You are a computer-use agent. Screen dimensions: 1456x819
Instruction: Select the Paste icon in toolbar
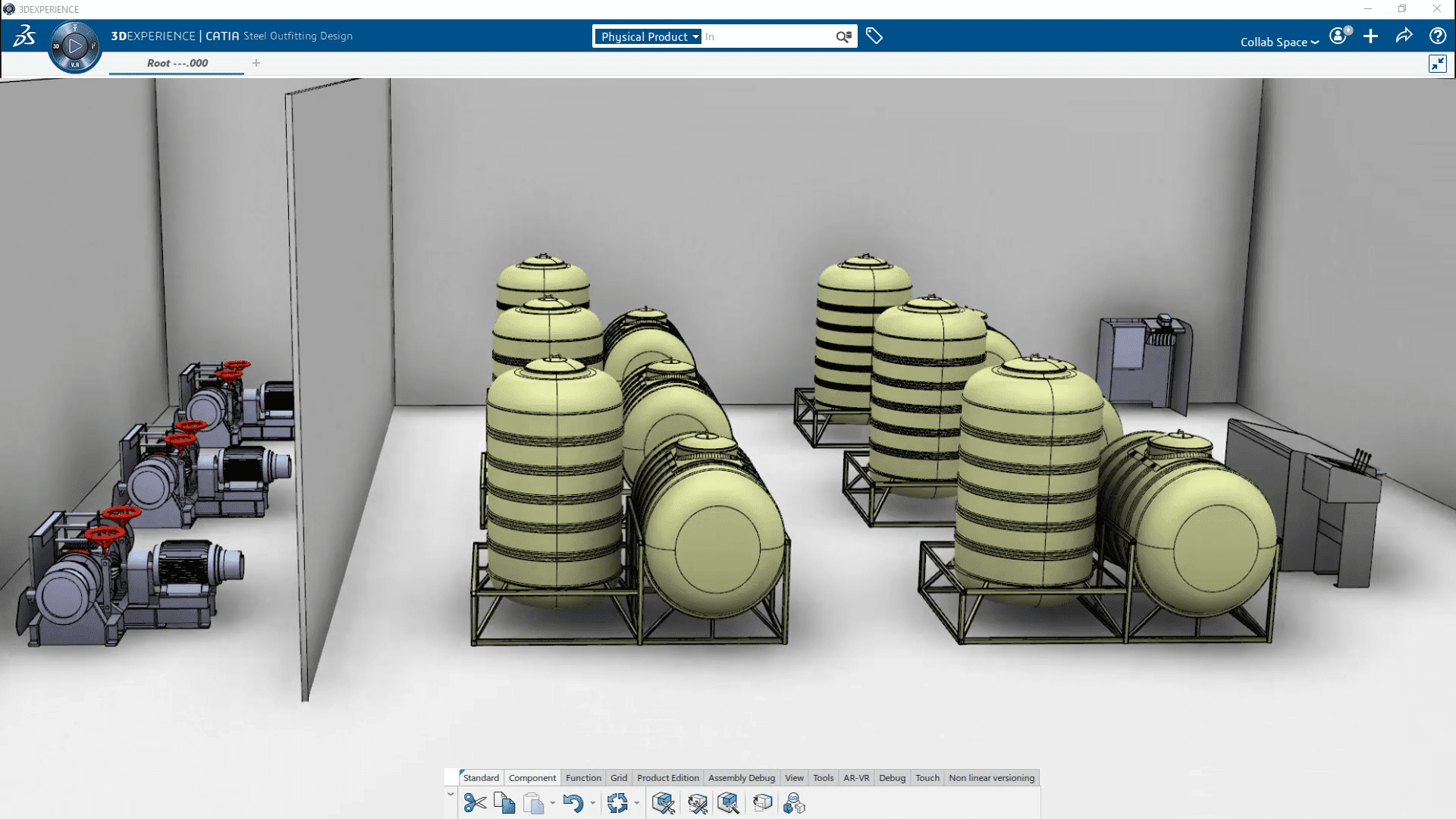tap(537, 803)
